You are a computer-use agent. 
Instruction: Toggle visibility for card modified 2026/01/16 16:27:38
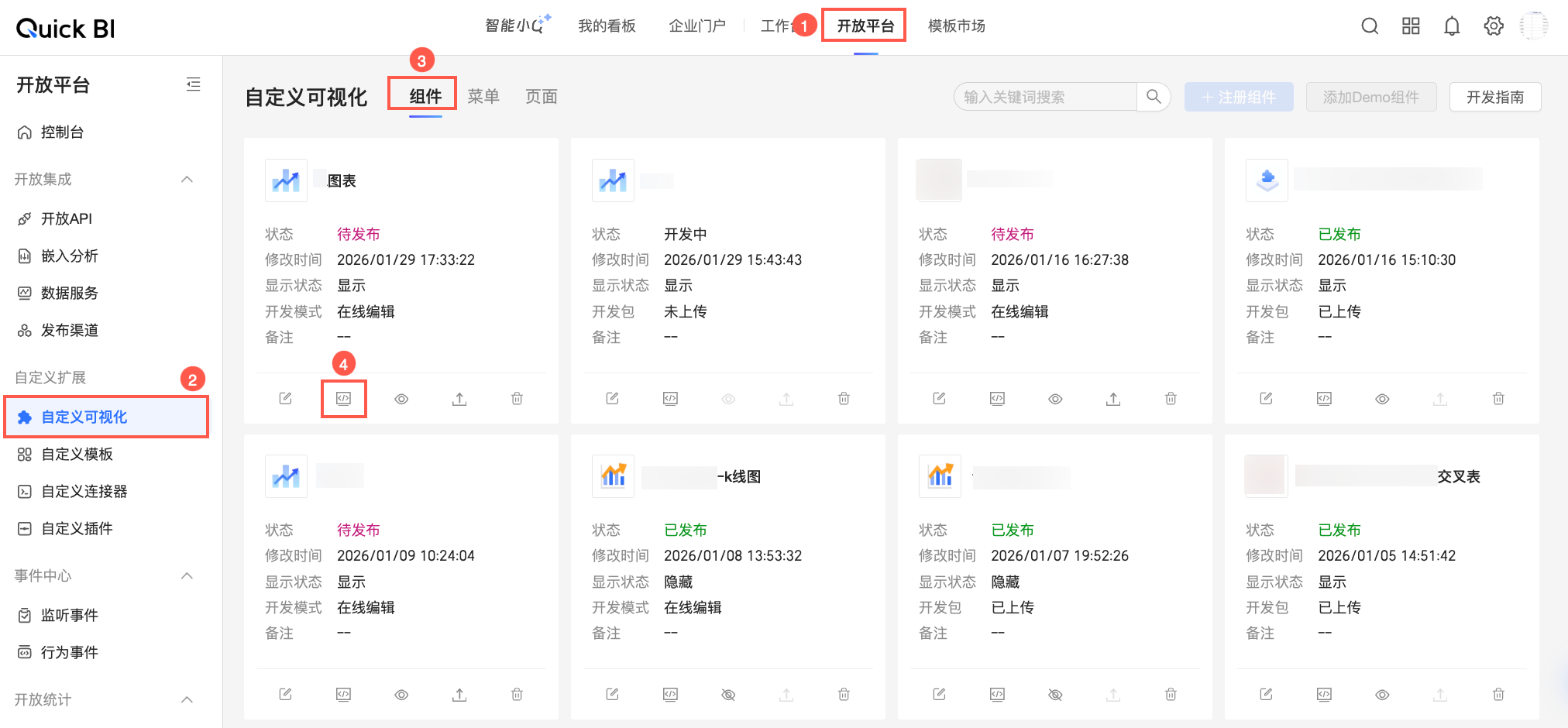[x=1055, y=398]
